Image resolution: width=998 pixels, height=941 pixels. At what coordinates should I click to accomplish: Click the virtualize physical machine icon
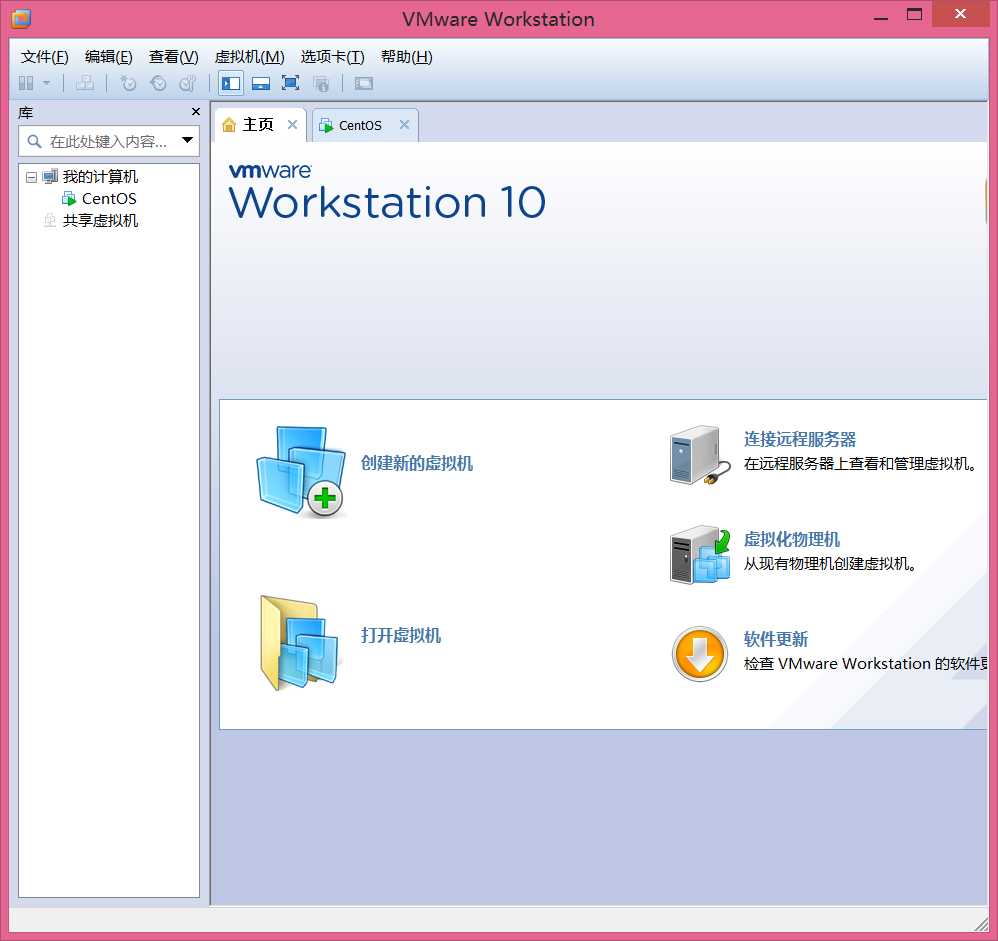click(699, 555)
